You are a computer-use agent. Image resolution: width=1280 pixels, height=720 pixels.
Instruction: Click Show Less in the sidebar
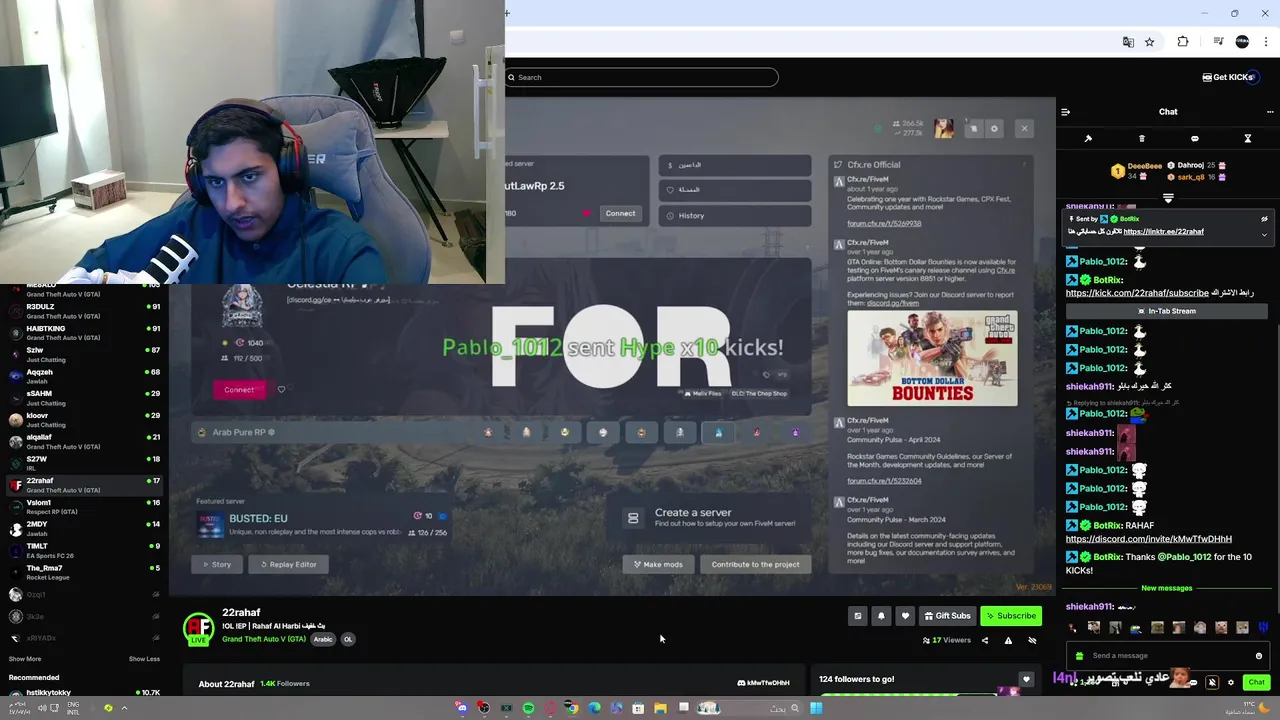pos(144,659)
